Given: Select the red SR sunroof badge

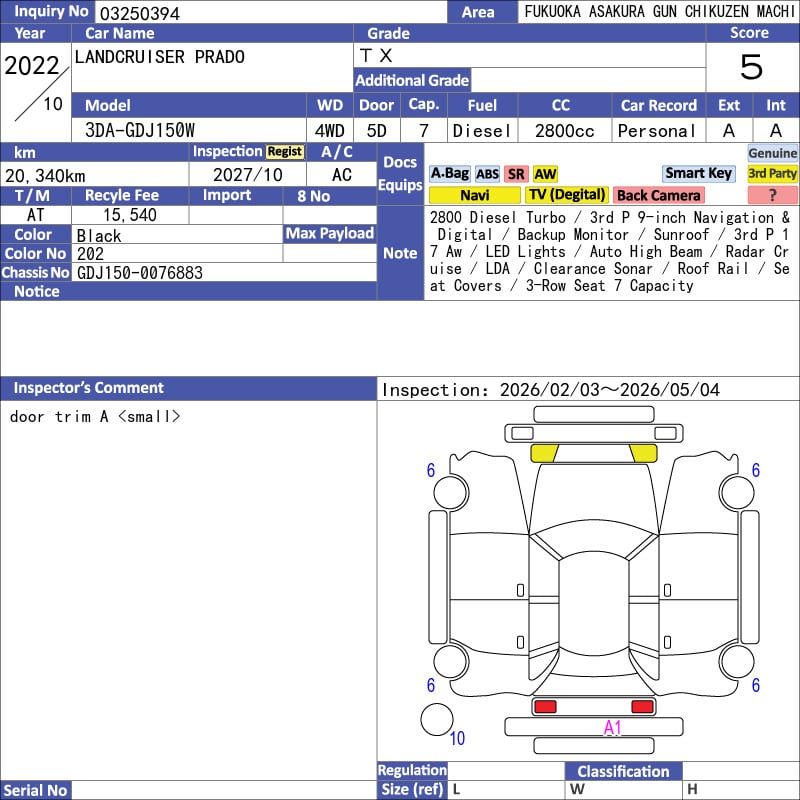Looking at the screenshot, I should 516,174.
